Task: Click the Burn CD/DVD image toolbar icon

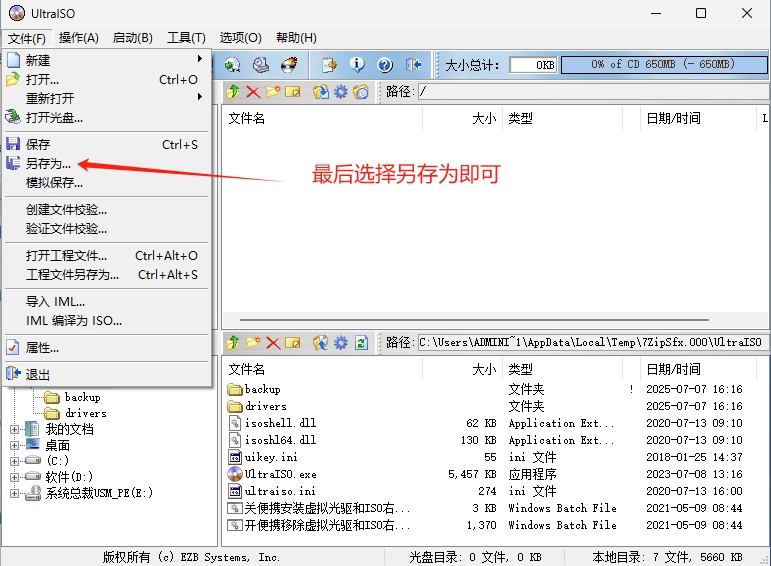Action: click(x=290, y=65)
